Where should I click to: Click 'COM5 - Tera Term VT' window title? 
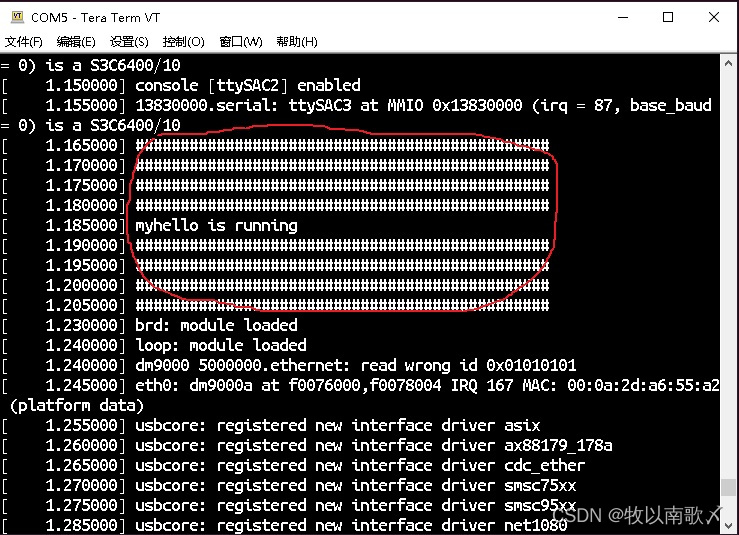click(96, 18)
